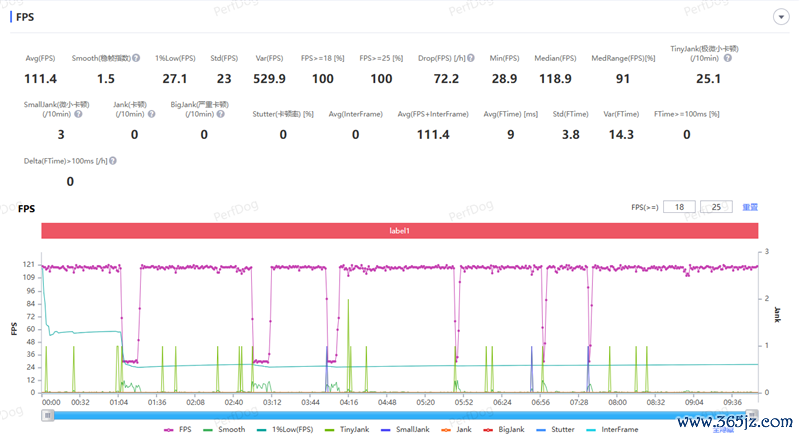800x437 pixels.
Task: Toggle the Stutter series in legend
Action: tap(555, 430)
